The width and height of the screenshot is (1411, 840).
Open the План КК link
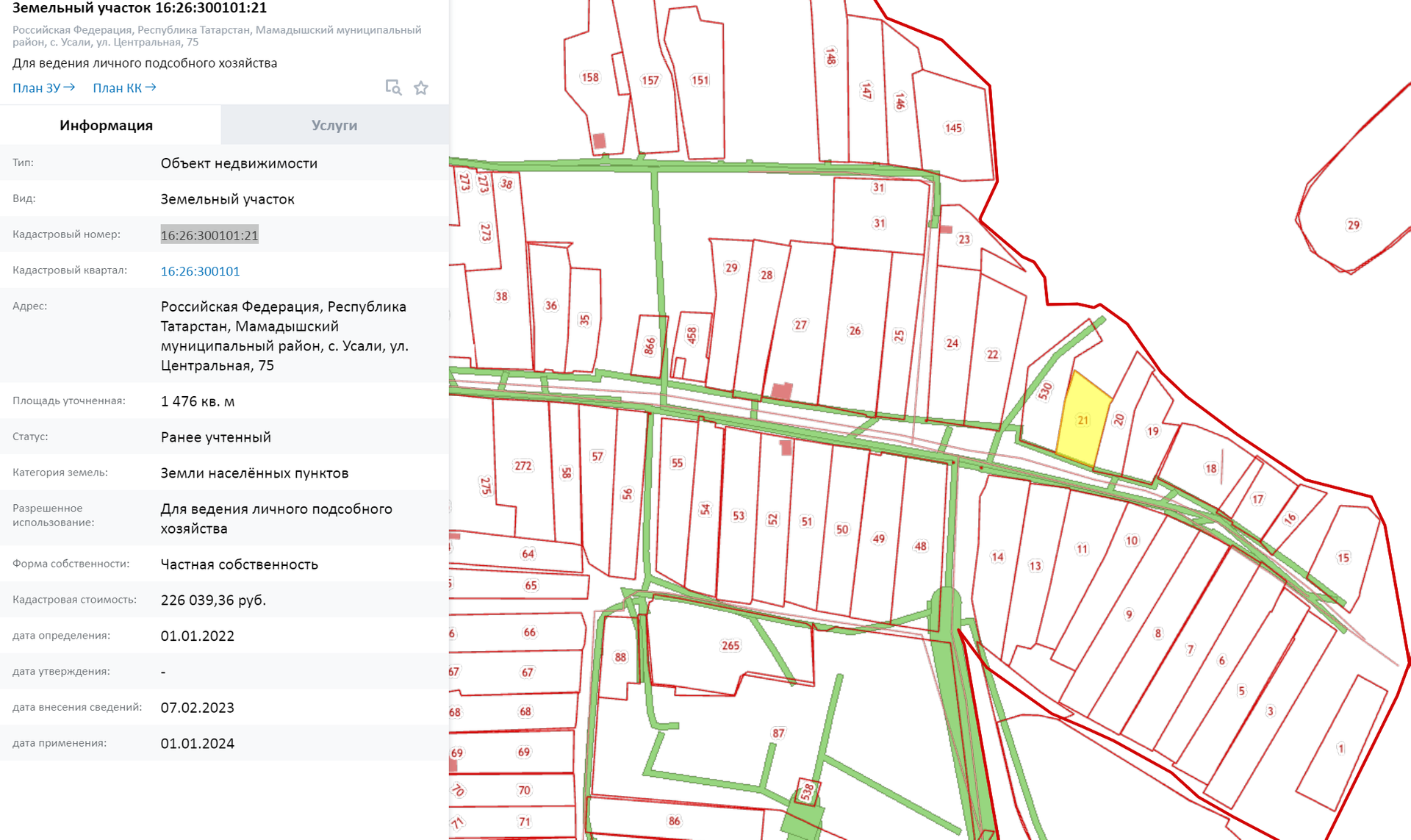pyautogui.click(x=117, y=88)
